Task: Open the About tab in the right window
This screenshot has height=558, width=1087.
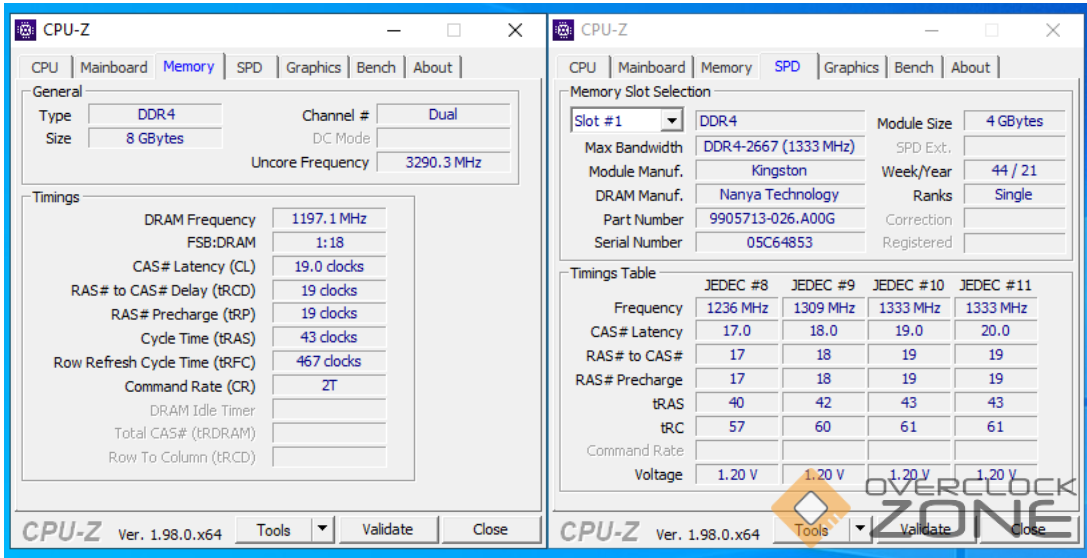Action: 970,68
